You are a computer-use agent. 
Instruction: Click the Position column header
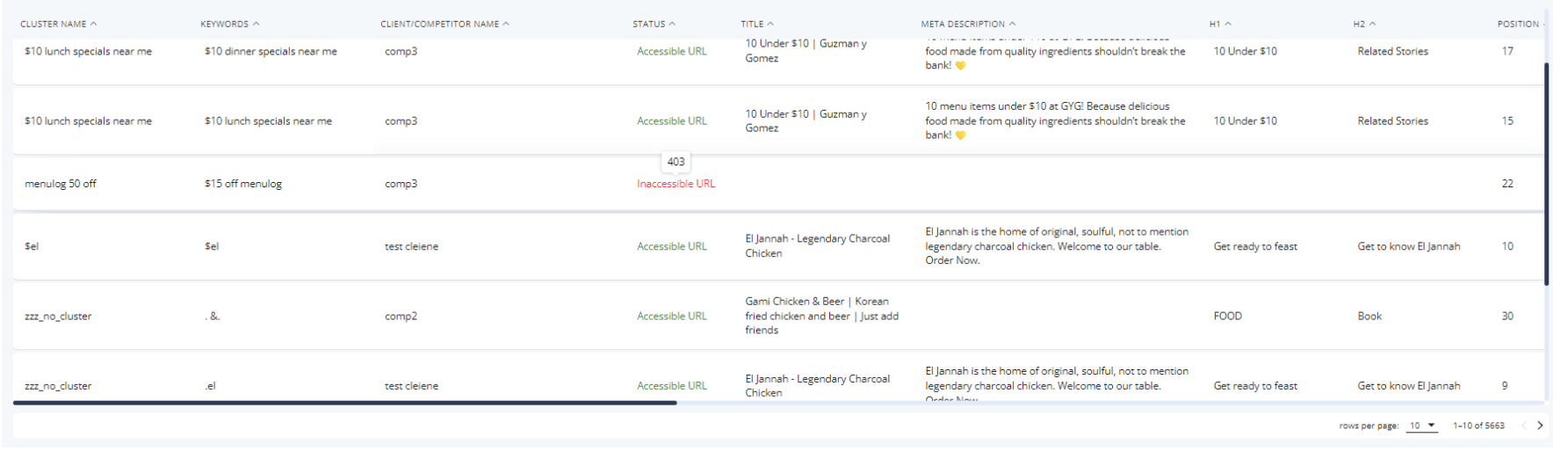point(1518,24)
